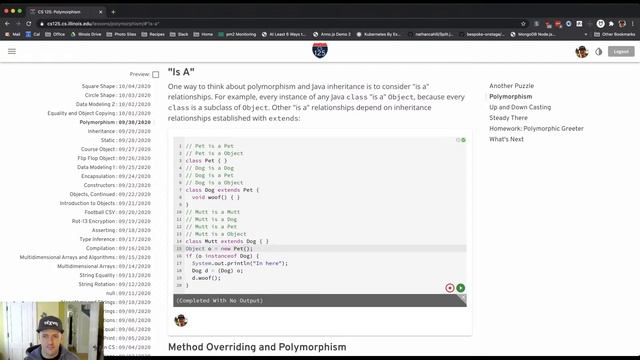
Task: Click the red record button in editor
Action: point(450,288)
